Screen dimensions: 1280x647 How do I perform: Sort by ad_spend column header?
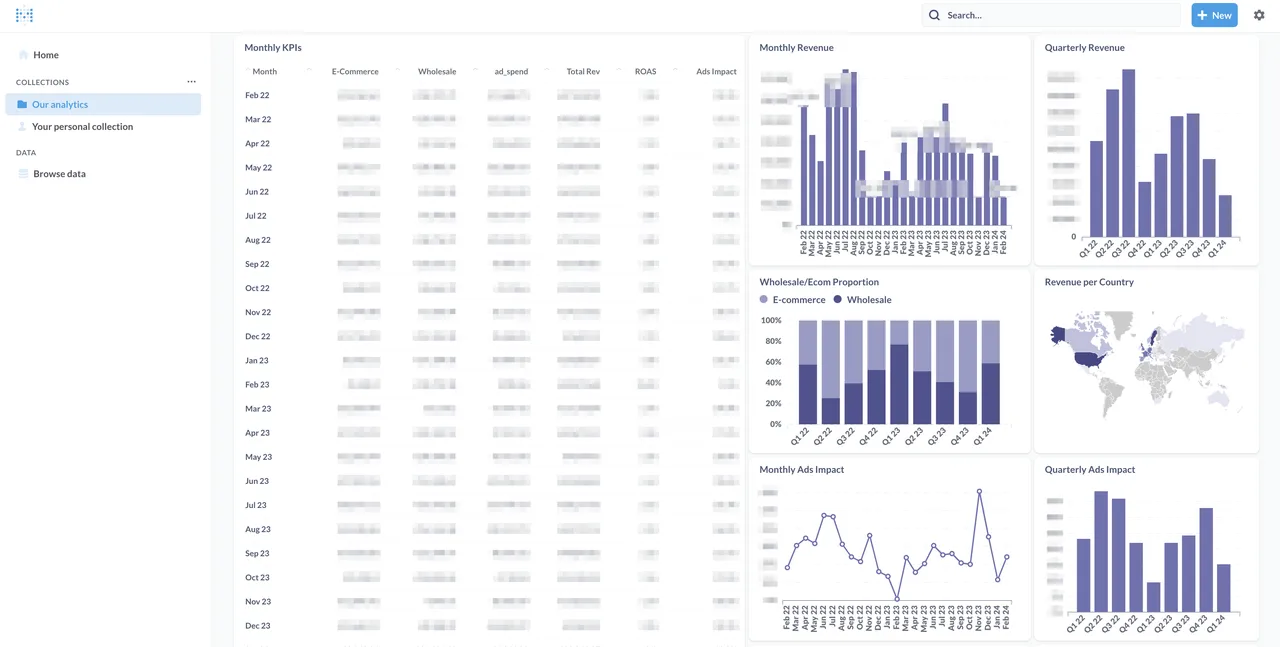point(511,72)
